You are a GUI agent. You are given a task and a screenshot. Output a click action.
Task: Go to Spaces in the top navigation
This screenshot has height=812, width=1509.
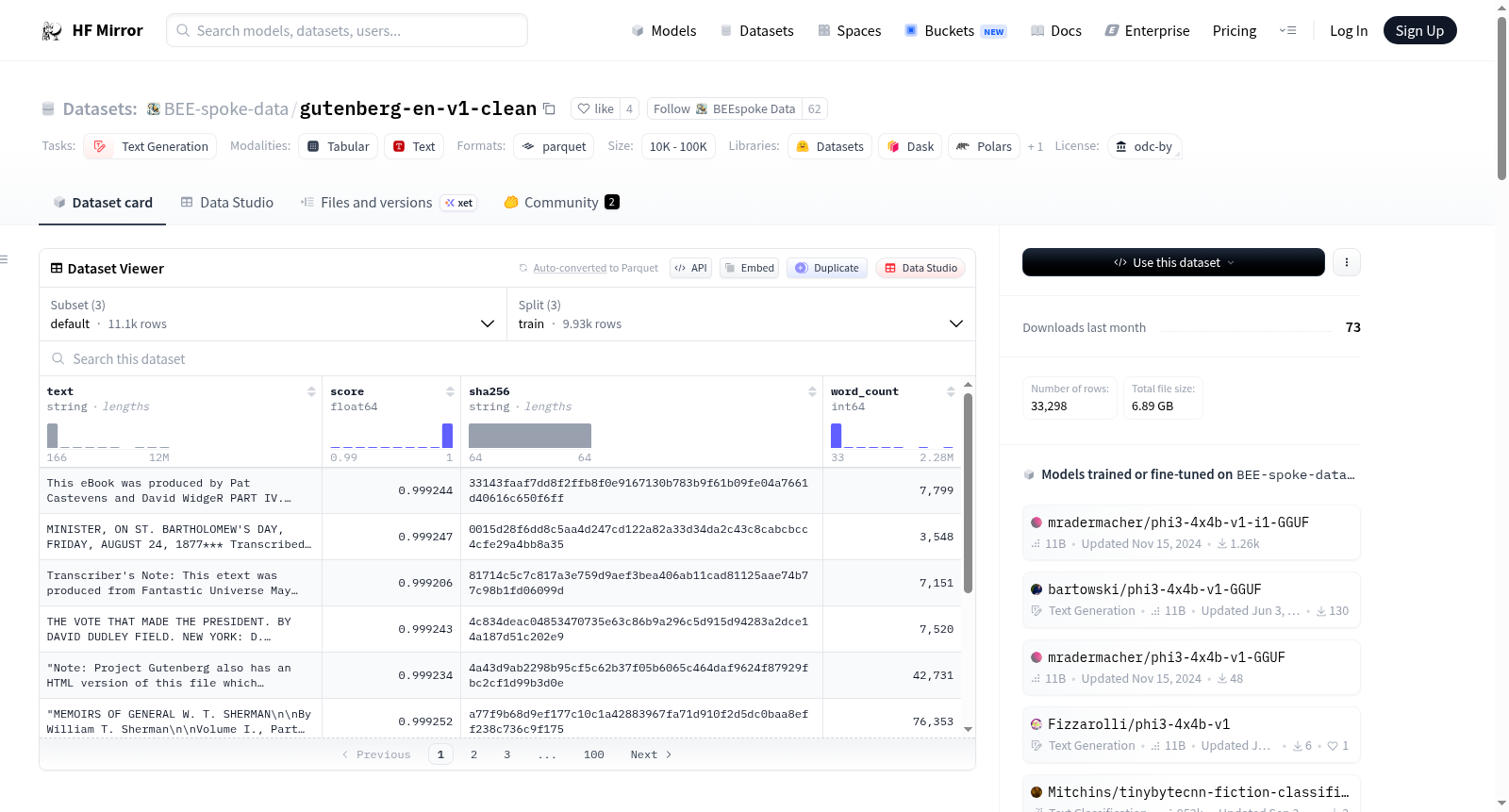(850, 31)
